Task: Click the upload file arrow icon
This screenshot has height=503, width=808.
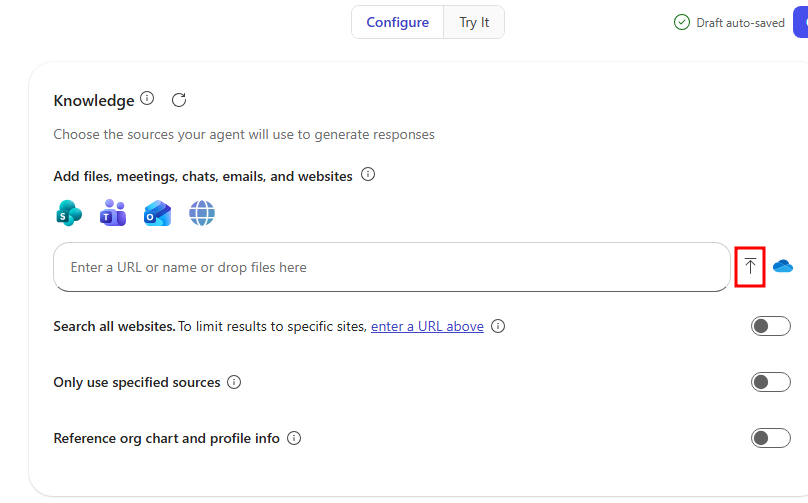Action: pyautogui.click(x=750, y=266)
